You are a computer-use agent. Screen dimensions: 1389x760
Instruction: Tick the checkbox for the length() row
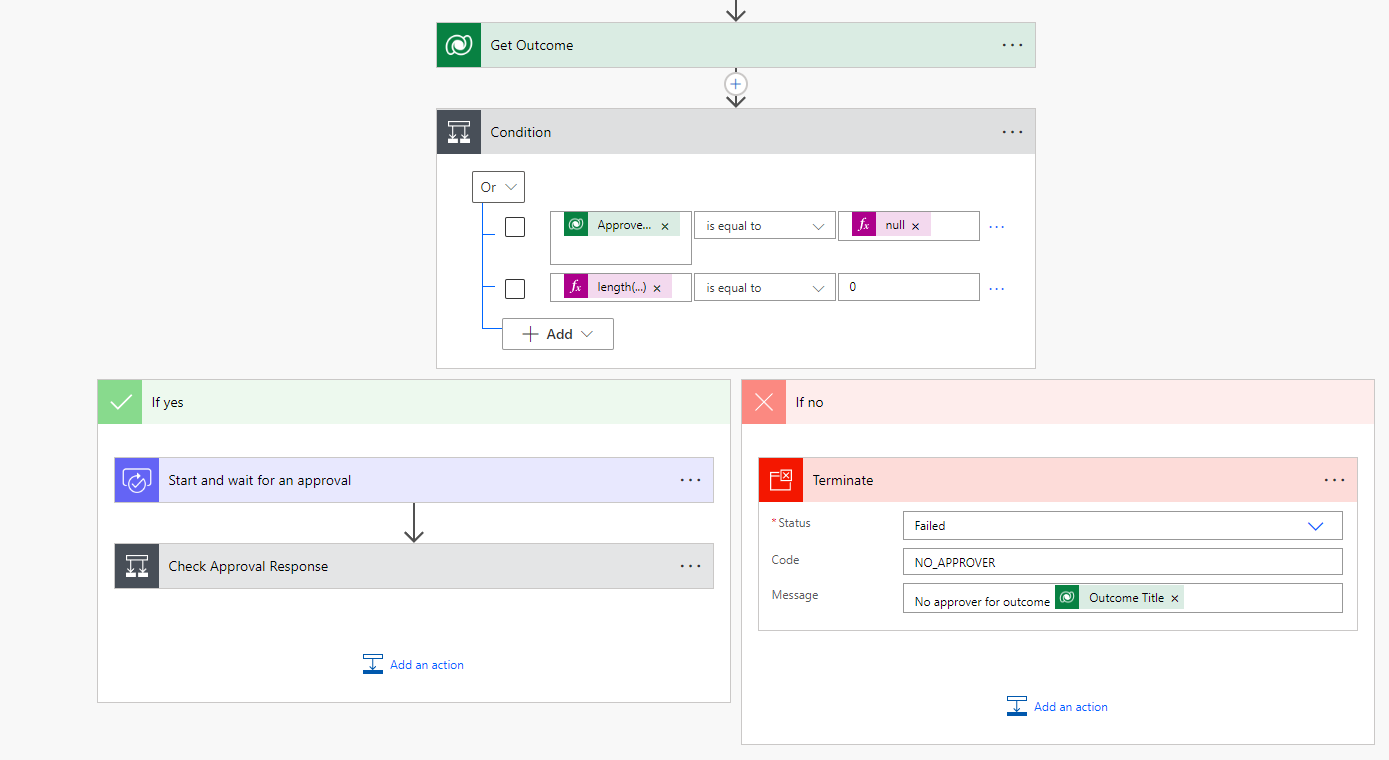515,289
